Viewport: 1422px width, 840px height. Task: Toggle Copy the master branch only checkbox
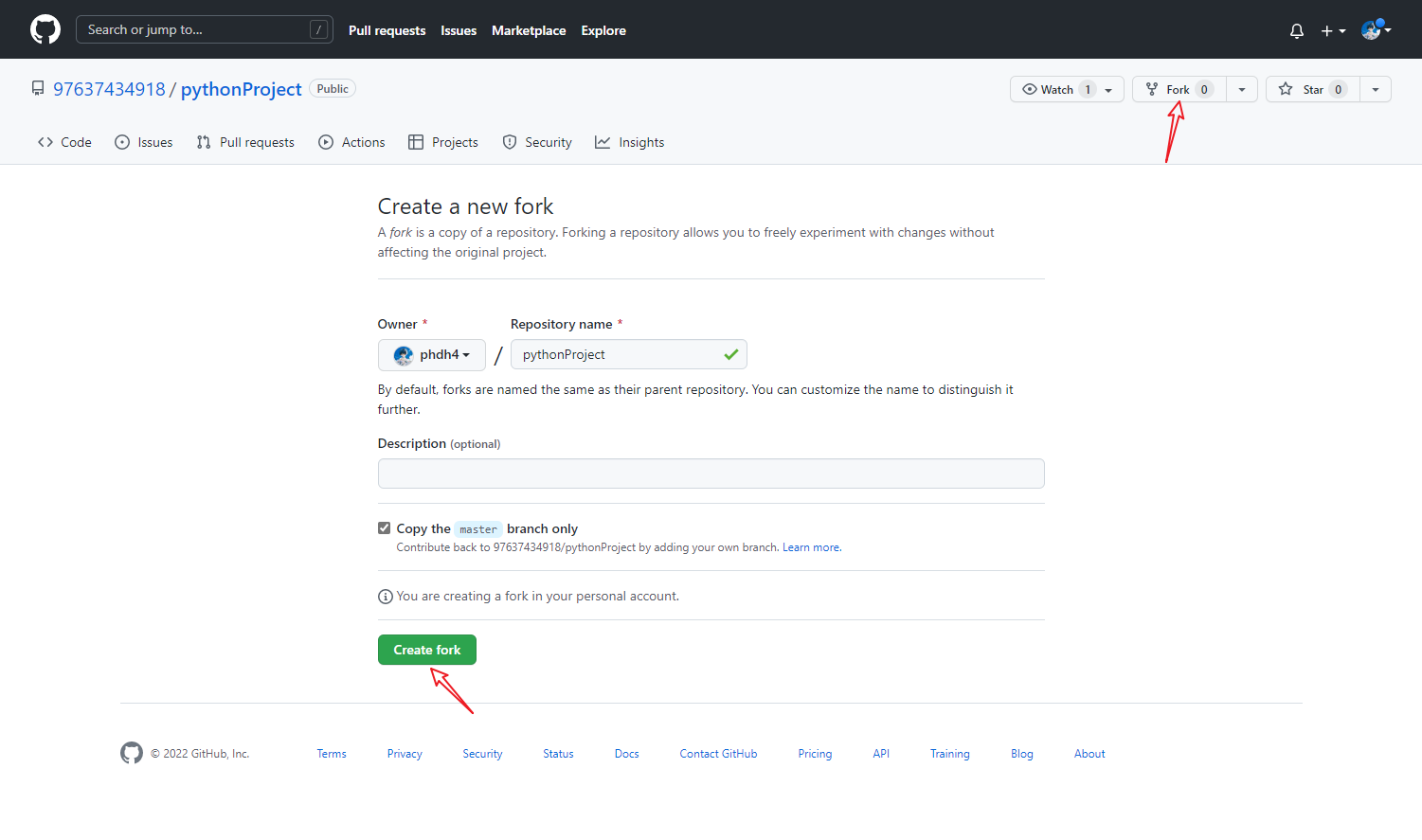(x=385, y=528)
